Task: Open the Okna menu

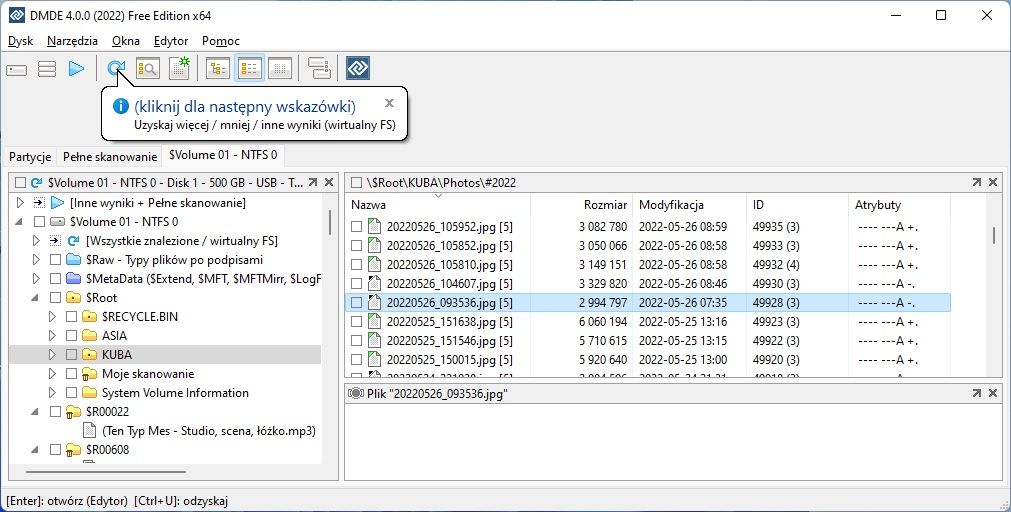Action: coord(126,41)
